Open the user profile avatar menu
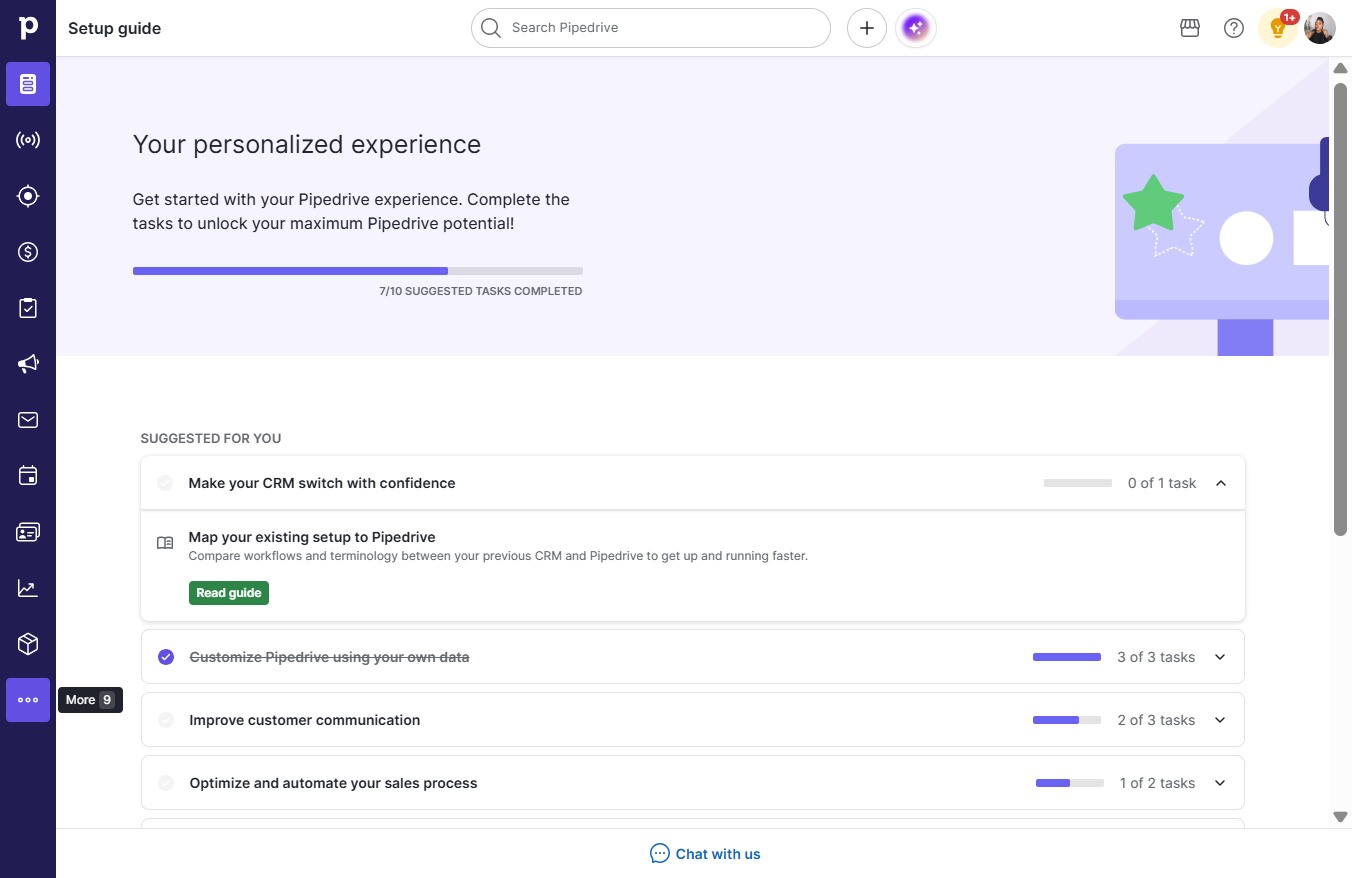 [1320, 28]
